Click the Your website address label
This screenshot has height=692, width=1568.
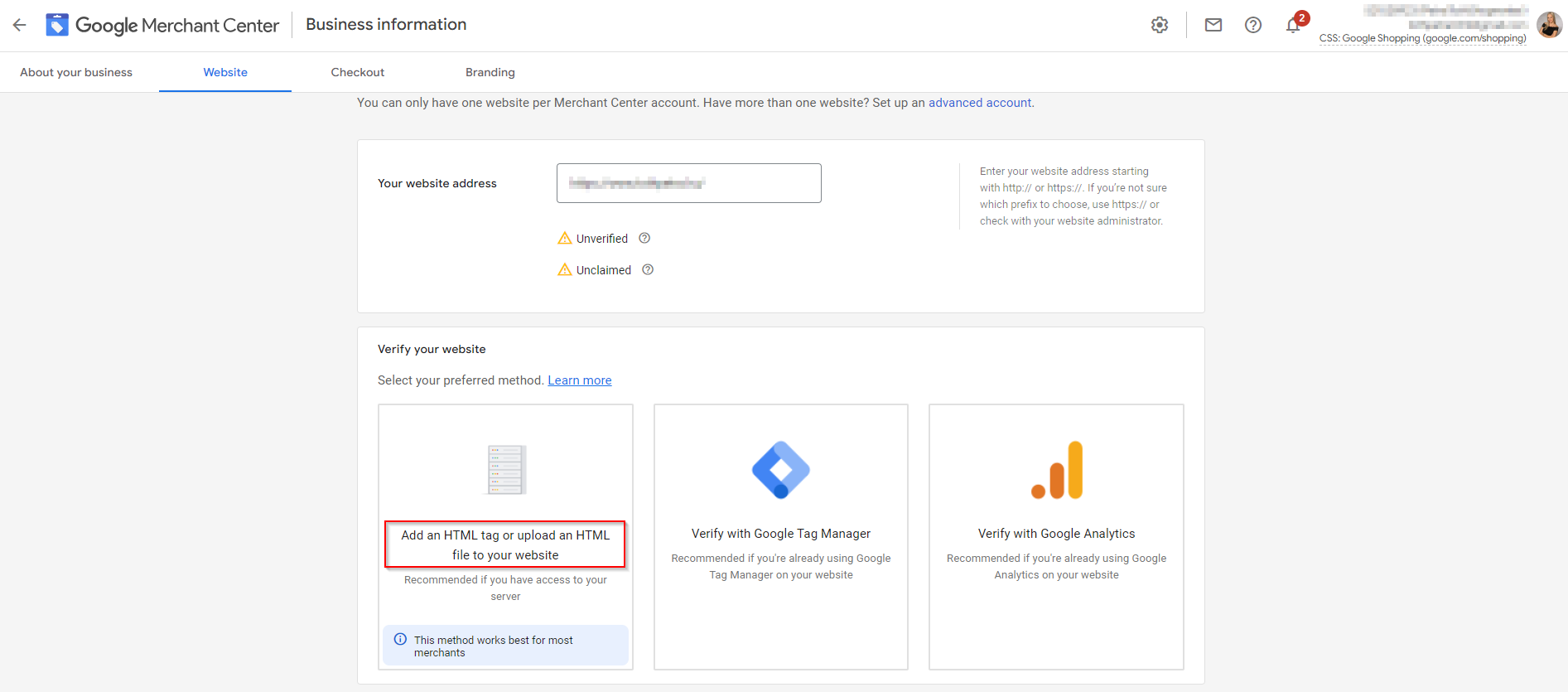[437, 184]
